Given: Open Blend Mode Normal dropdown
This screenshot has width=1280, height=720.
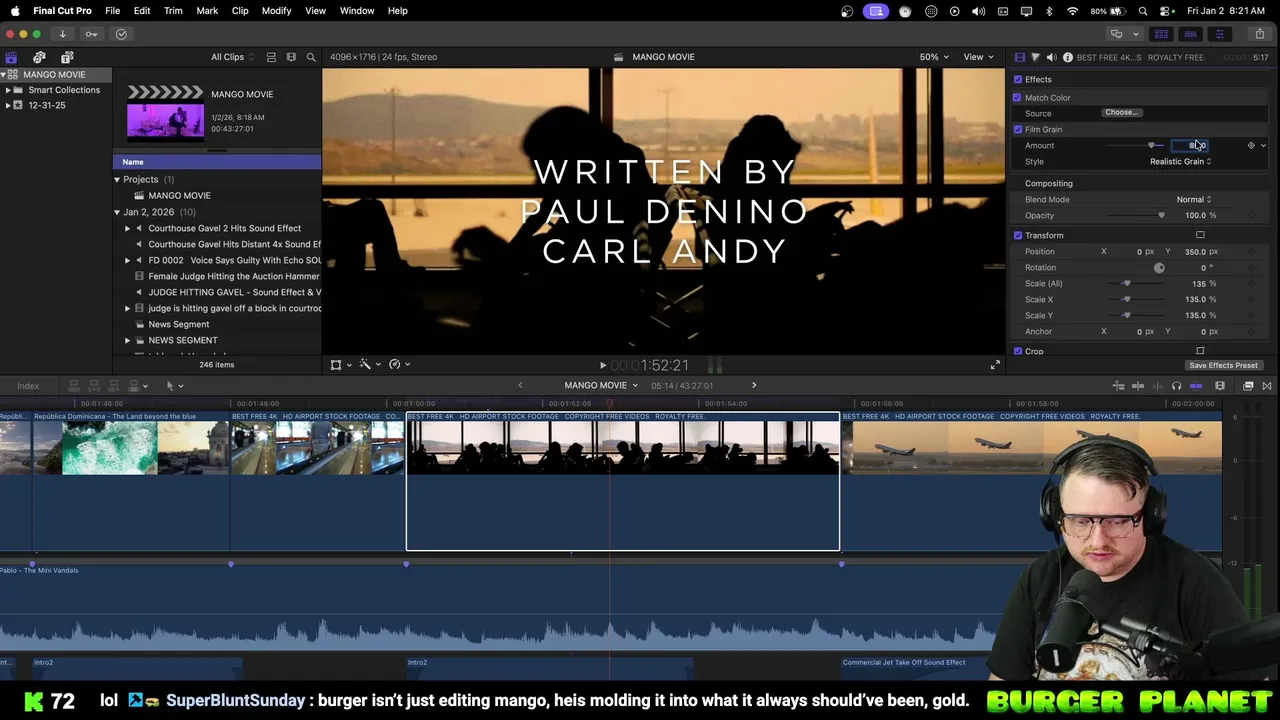Looking at the screenshot, I should coord(1193,199).
